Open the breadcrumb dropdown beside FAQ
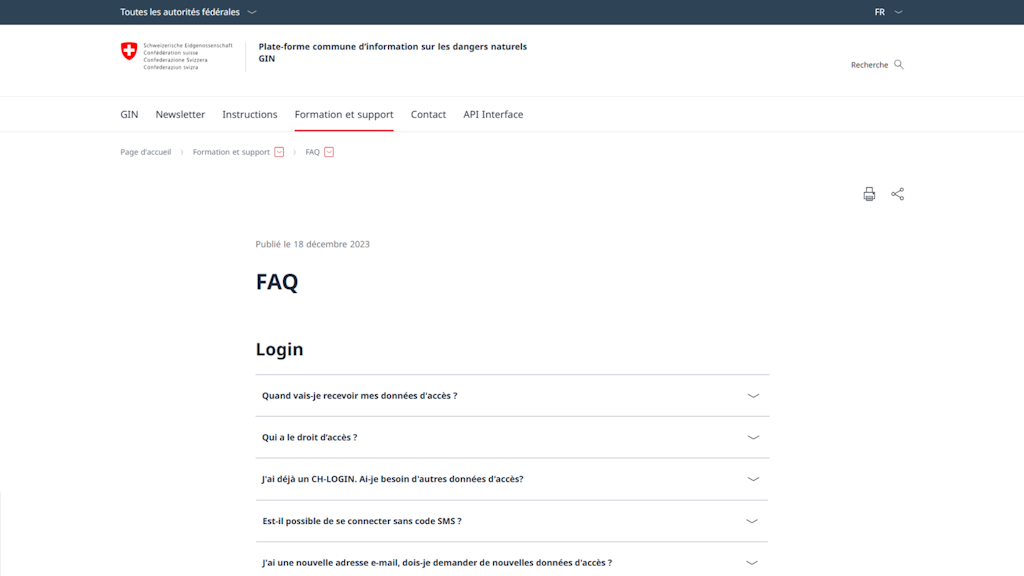 [x=330, y=152]
